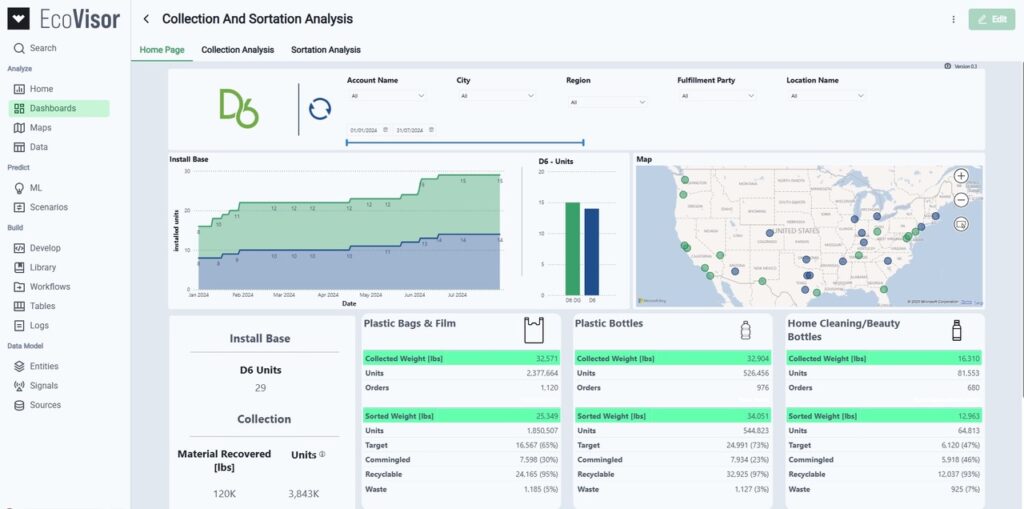The width and height of the screenshot is (1024, 509).
Task: Open ML under the Predict section
Action: pyautogui.click(x=36, y=187)
